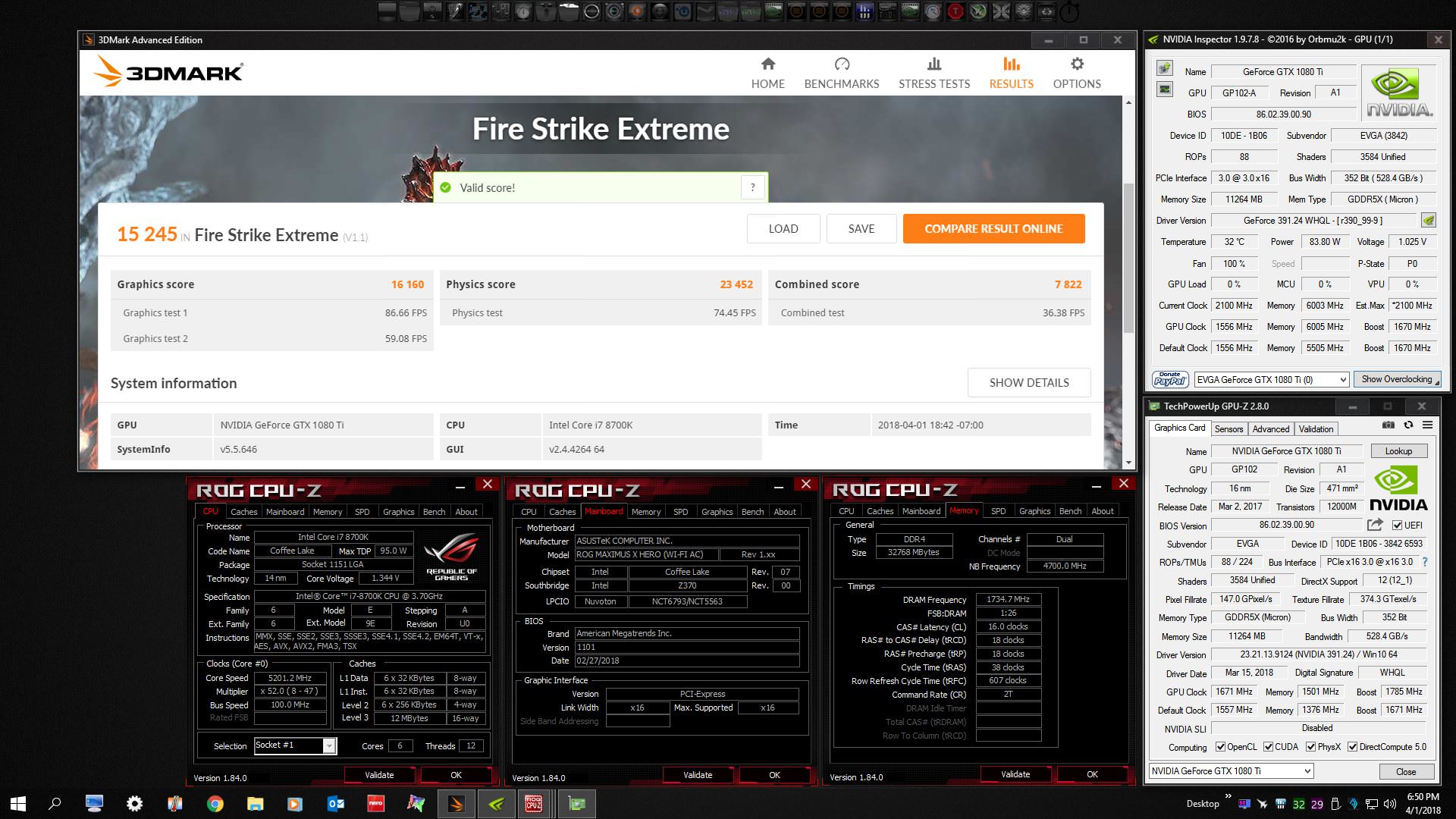This screenshot has height=819, width=1456.
Task: Click COMPARE RESULT ONLINE button
Action: tap(993, 228)
